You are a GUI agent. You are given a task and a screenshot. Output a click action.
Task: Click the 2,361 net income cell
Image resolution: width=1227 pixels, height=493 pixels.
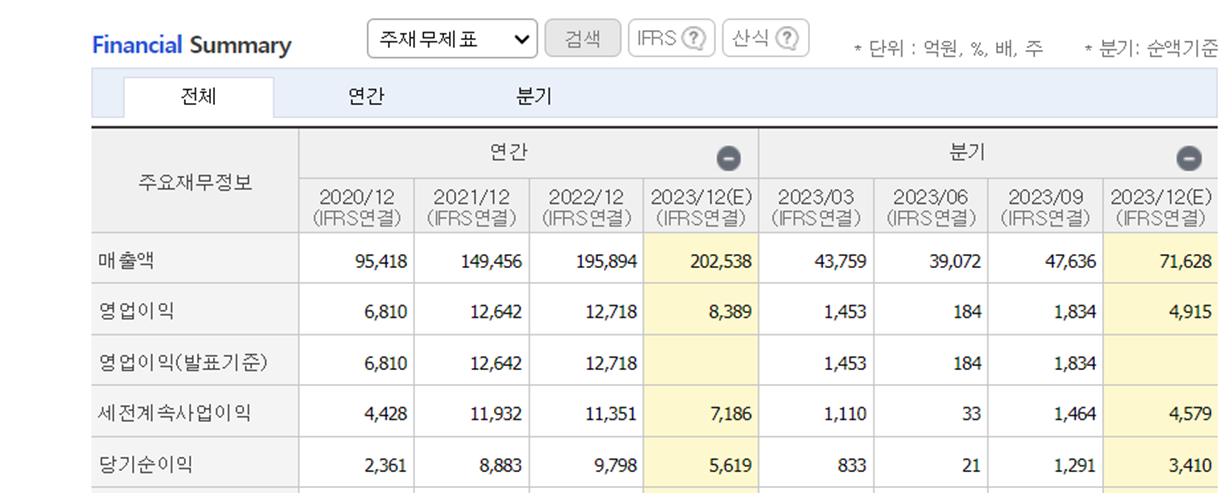coord(357,464)
